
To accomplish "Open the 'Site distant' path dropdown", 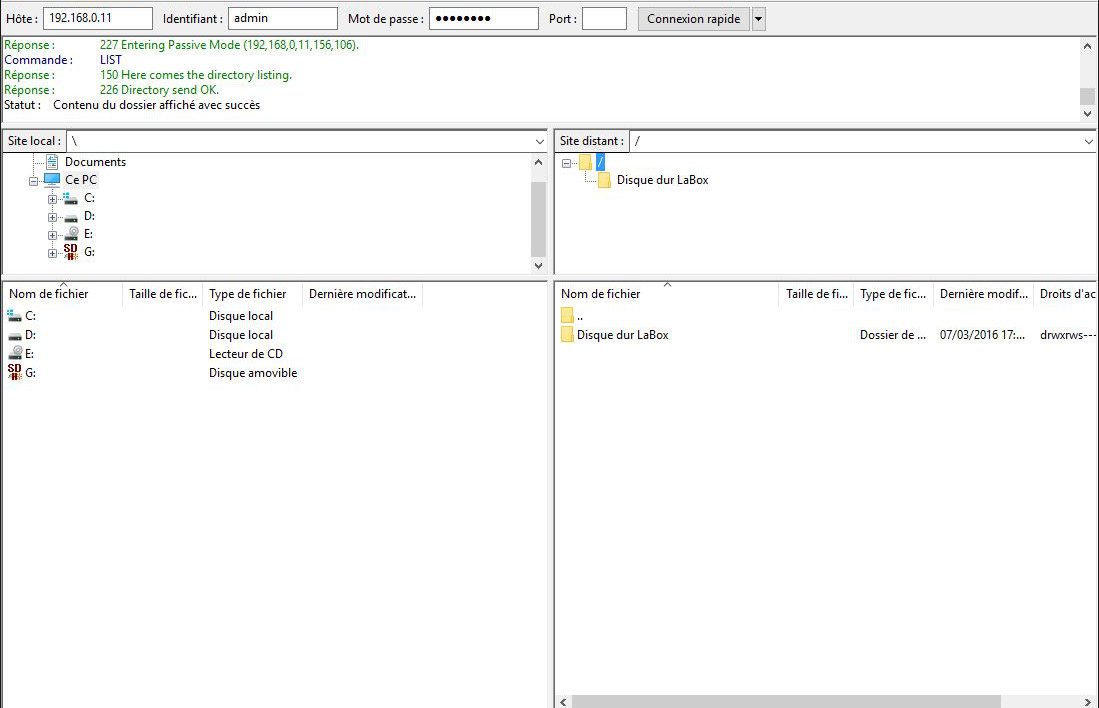I will pyautogui.click(x=1088, y=142).
